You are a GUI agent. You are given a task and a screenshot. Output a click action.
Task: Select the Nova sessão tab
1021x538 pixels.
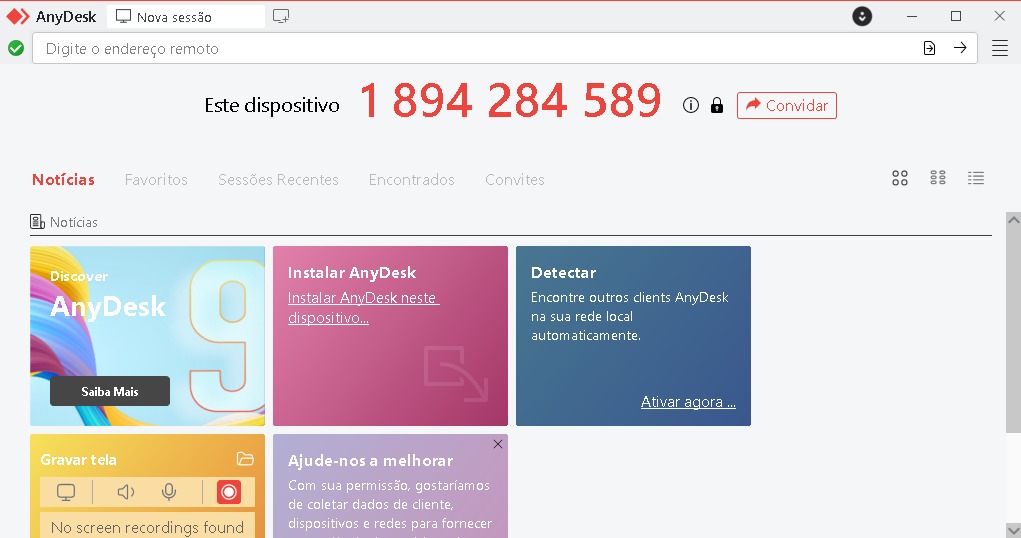tap(186, 17)
